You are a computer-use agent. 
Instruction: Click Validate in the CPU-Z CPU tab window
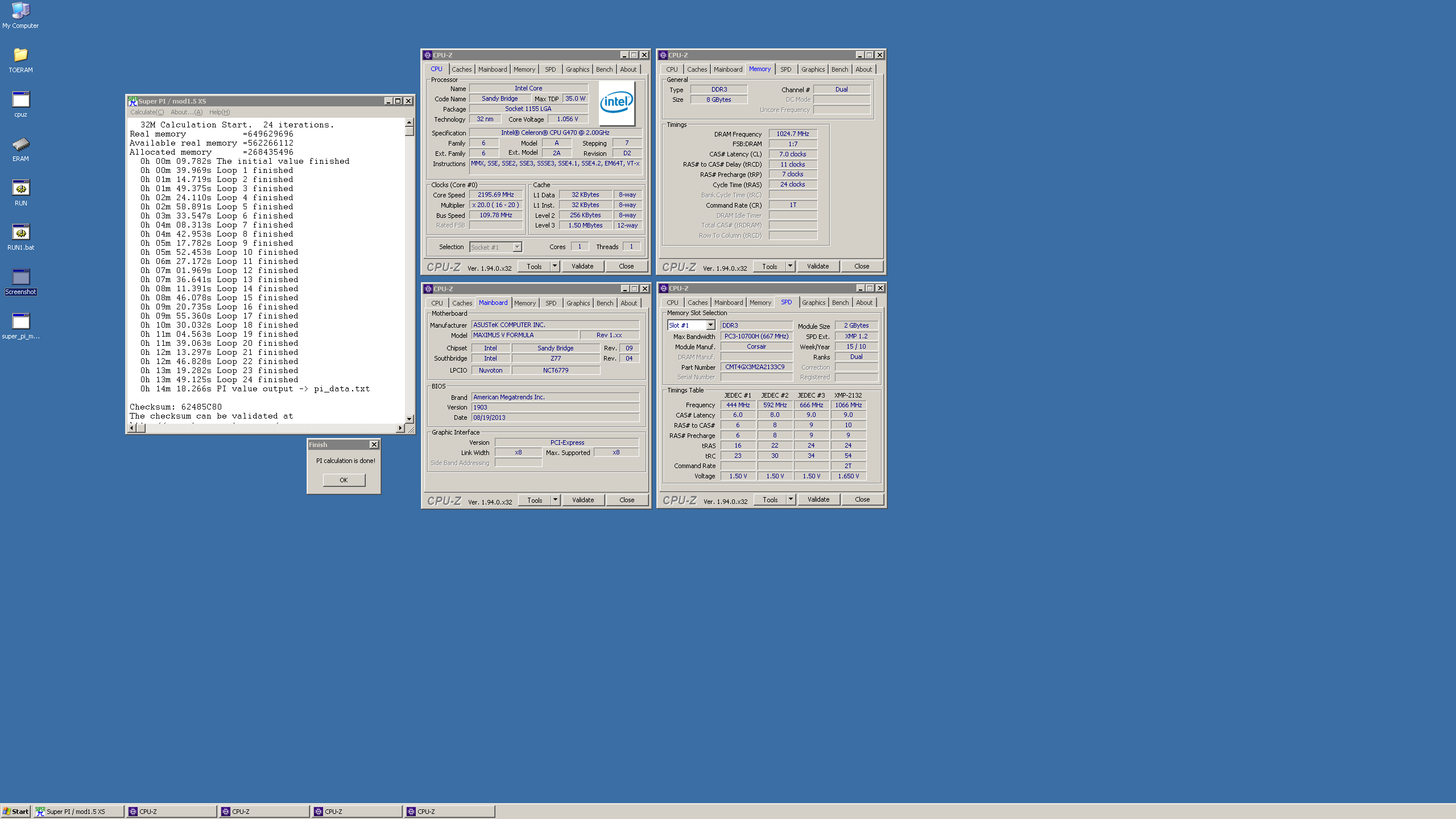point(582,266)
